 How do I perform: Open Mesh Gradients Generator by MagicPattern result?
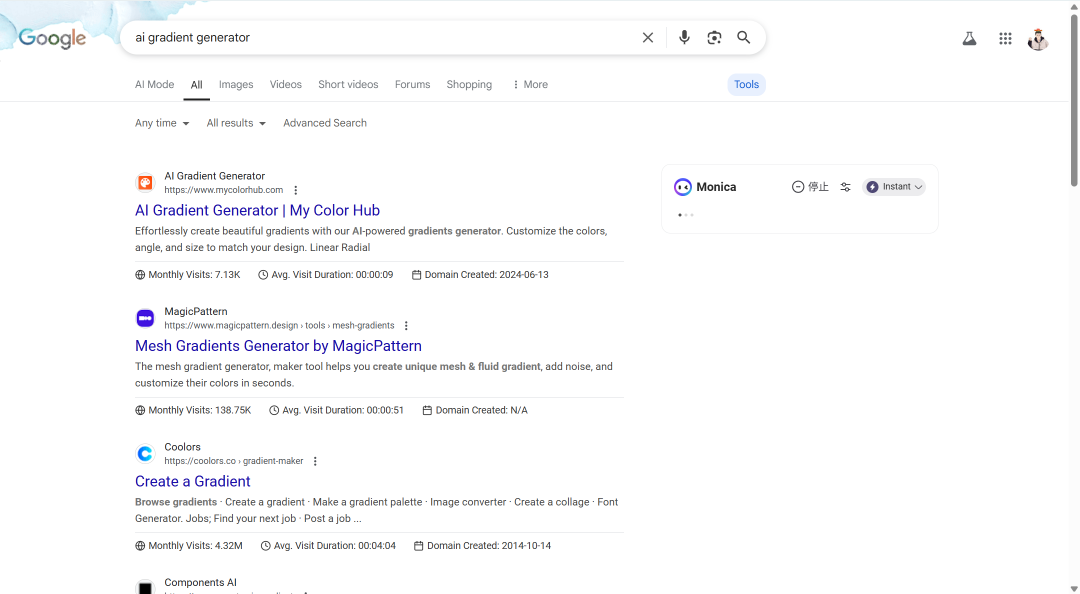coord(278,346)
